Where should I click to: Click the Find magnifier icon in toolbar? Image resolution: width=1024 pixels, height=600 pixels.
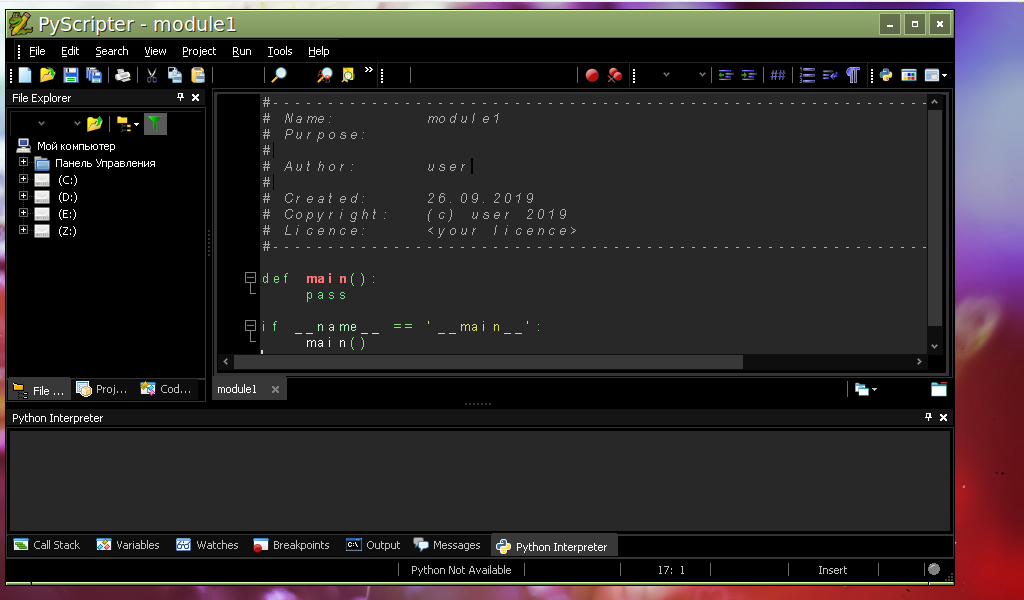(279, 75)
